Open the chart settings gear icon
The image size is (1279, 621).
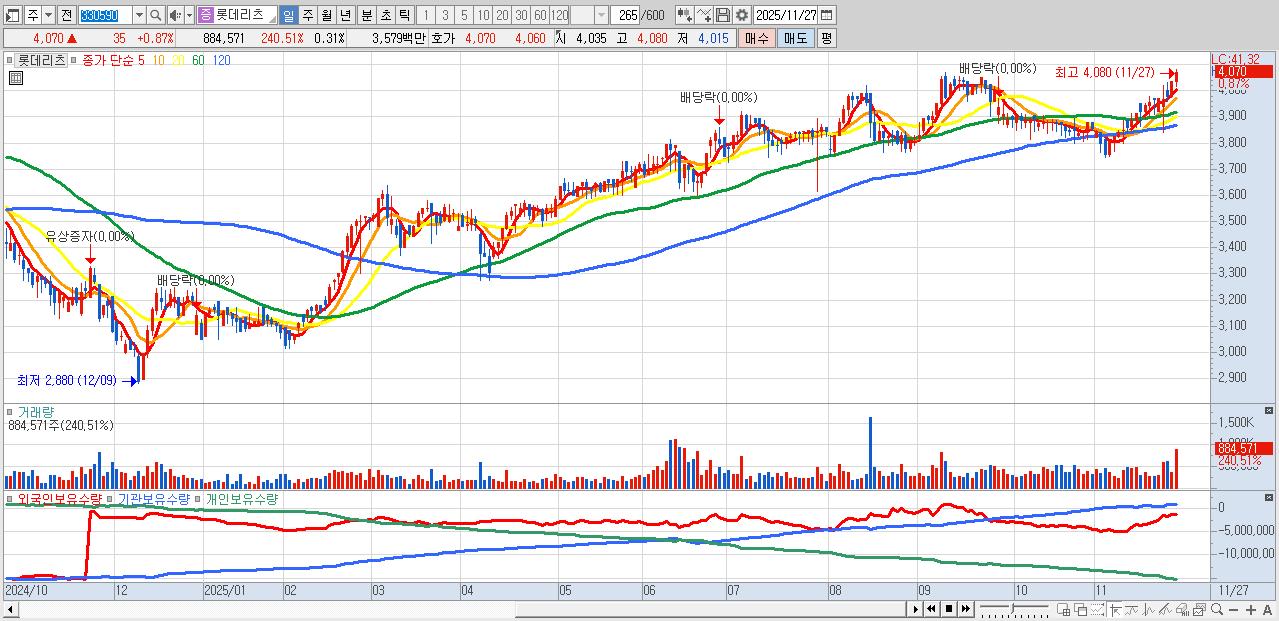click(x=741, y=15)
